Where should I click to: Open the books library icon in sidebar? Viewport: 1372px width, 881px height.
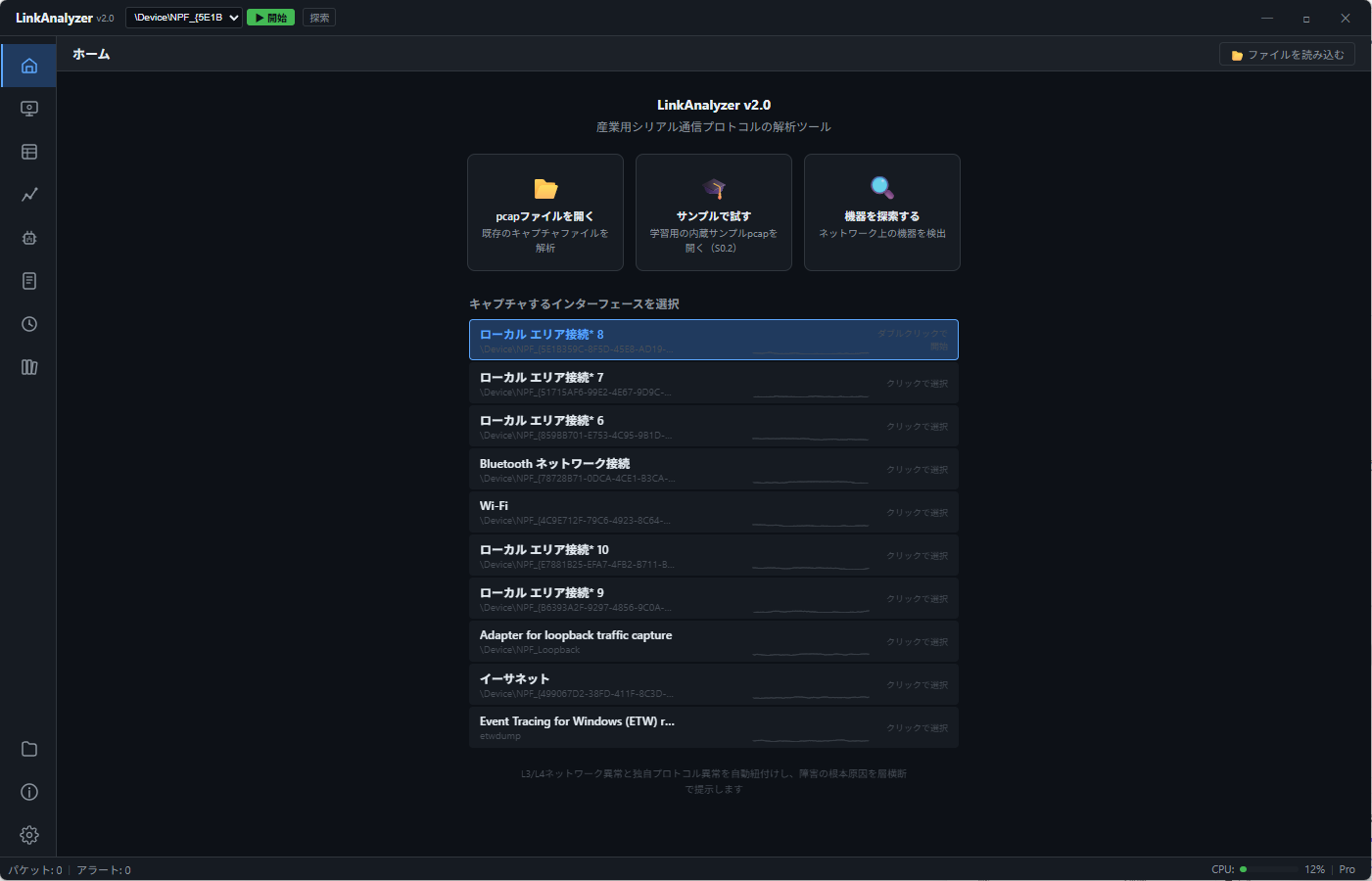[29, 367]
